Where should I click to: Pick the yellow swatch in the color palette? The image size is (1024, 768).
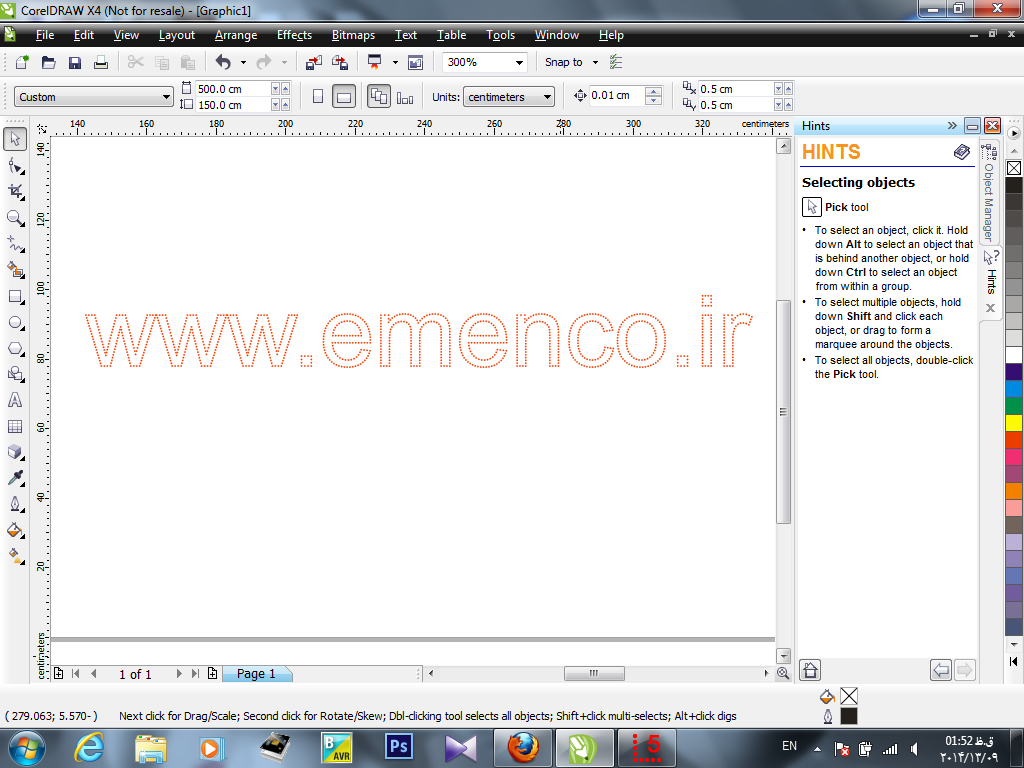[1014, 423]
